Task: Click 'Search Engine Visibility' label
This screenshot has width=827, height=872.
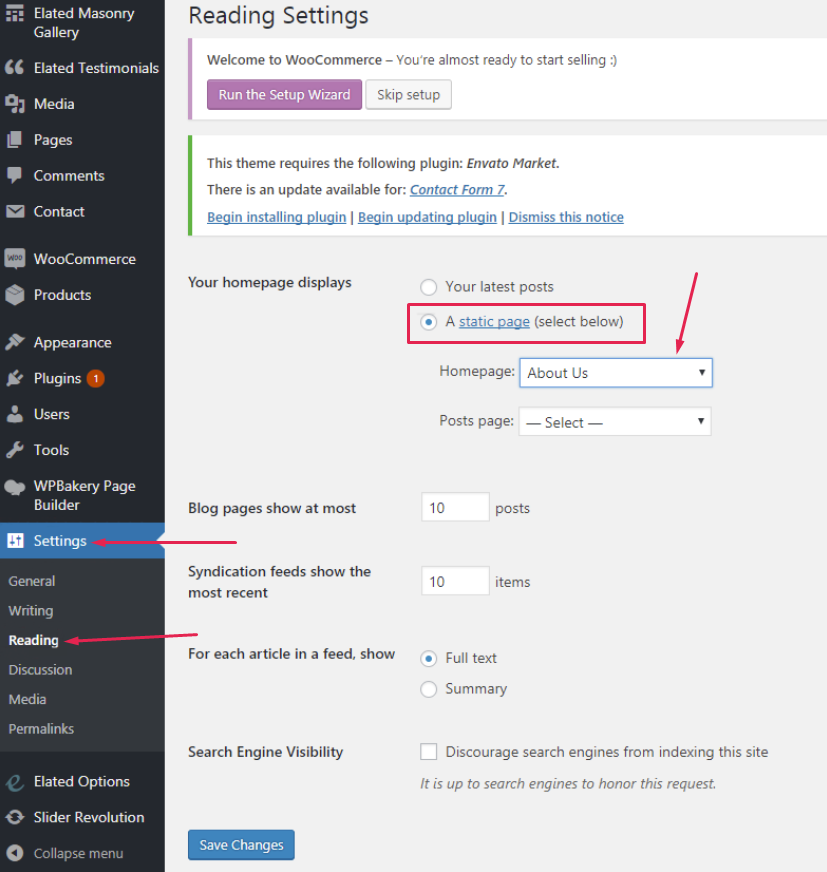Action: click(265, 752)
